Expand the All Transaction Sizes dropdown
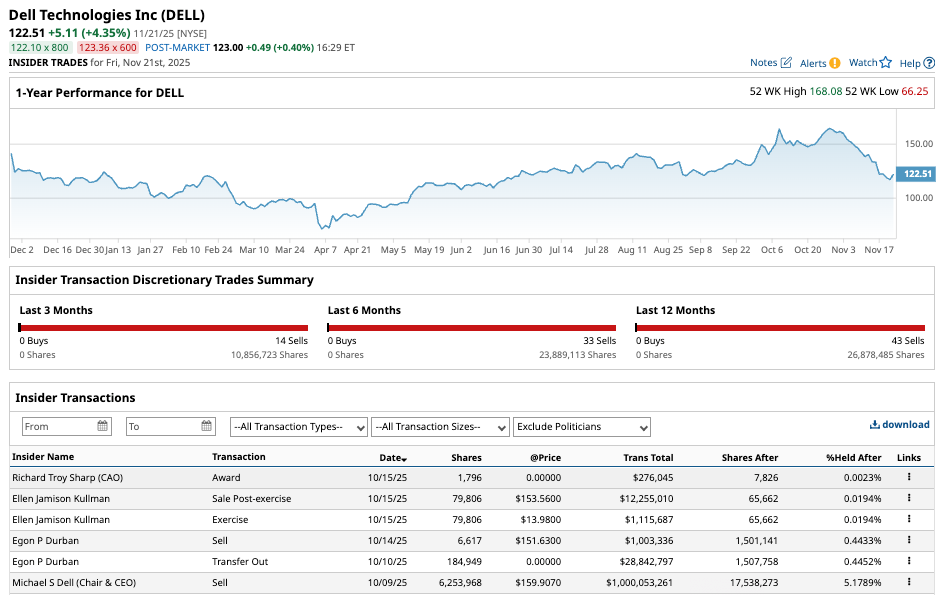 coord(440,427)
